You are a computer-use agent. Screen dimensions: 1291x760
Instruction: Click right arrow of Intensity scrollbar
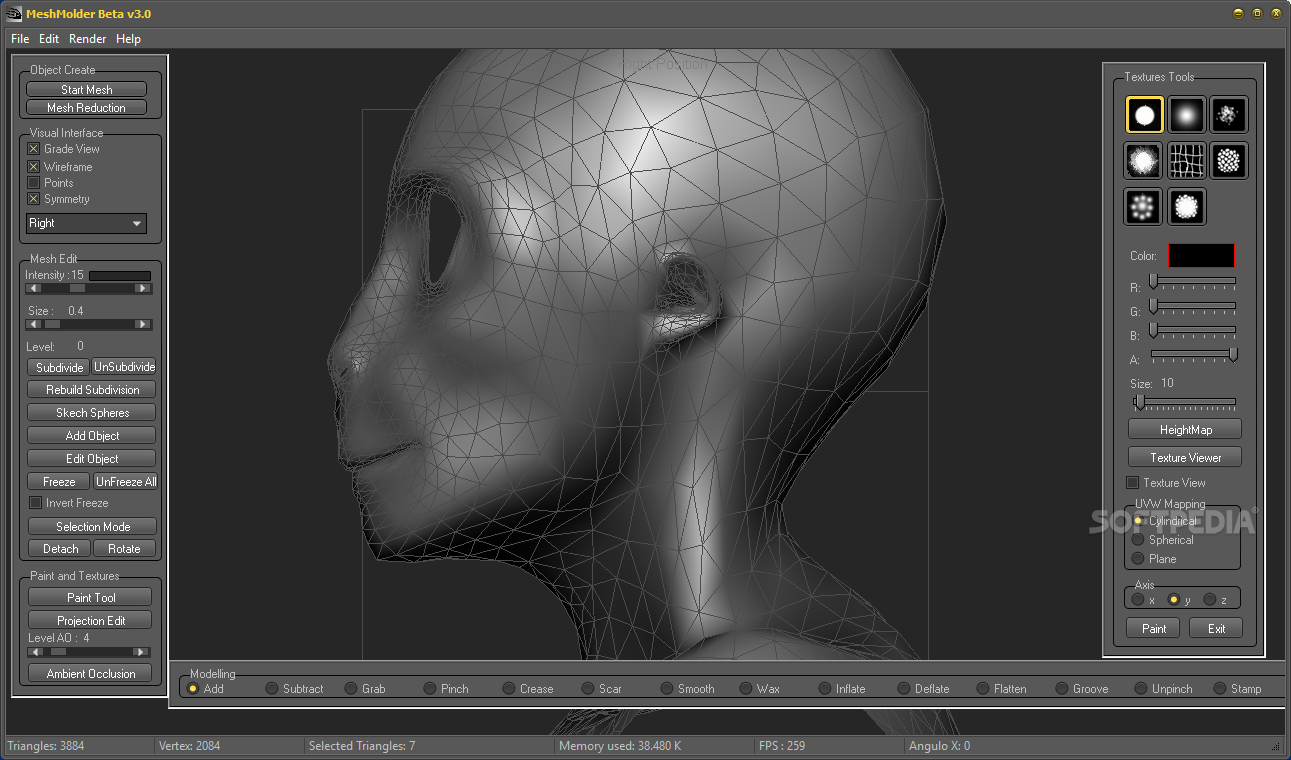click(143, 288)
